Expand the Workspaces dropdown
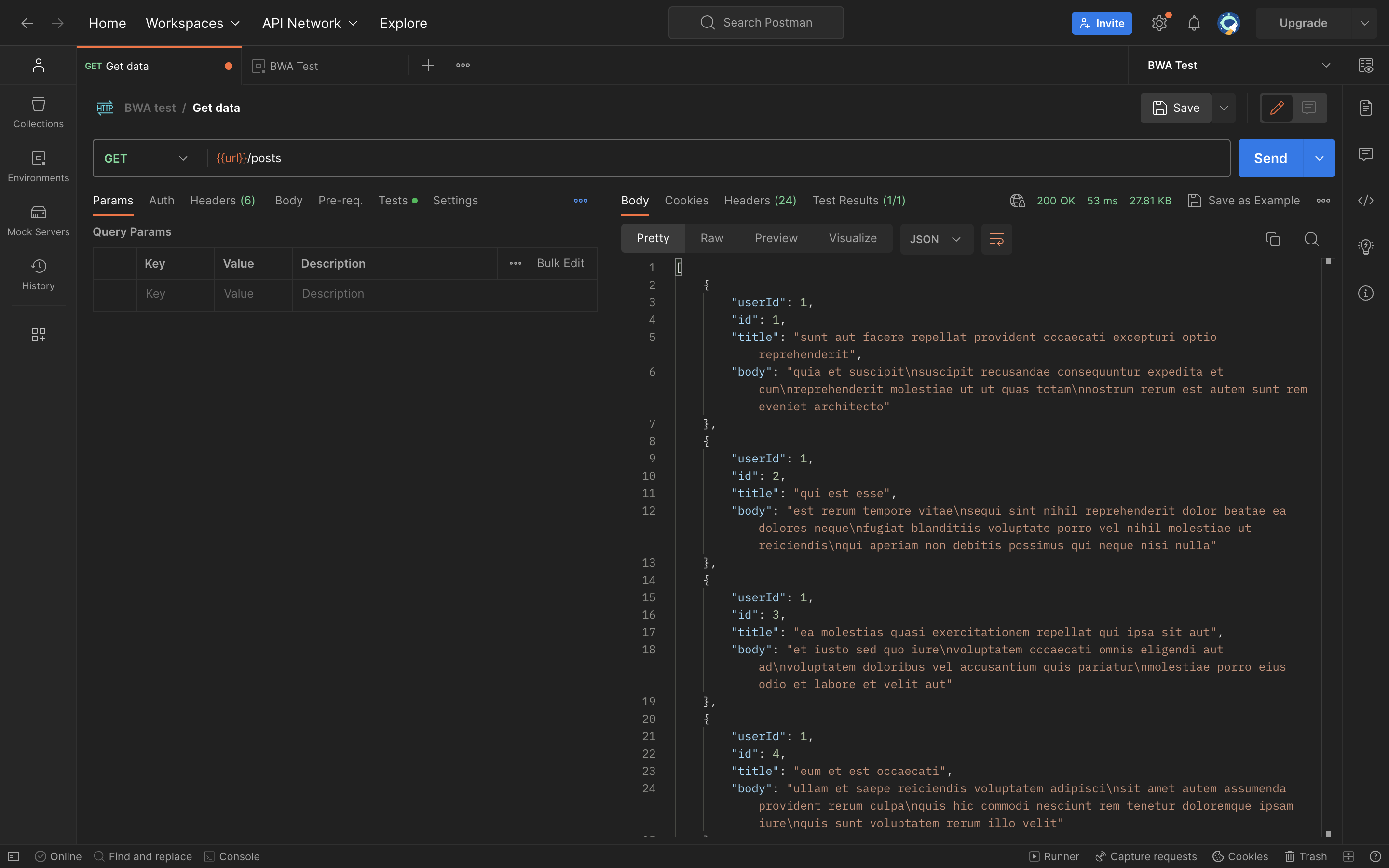The height and width of the screenshot is (868, 1389). point(192,23)
